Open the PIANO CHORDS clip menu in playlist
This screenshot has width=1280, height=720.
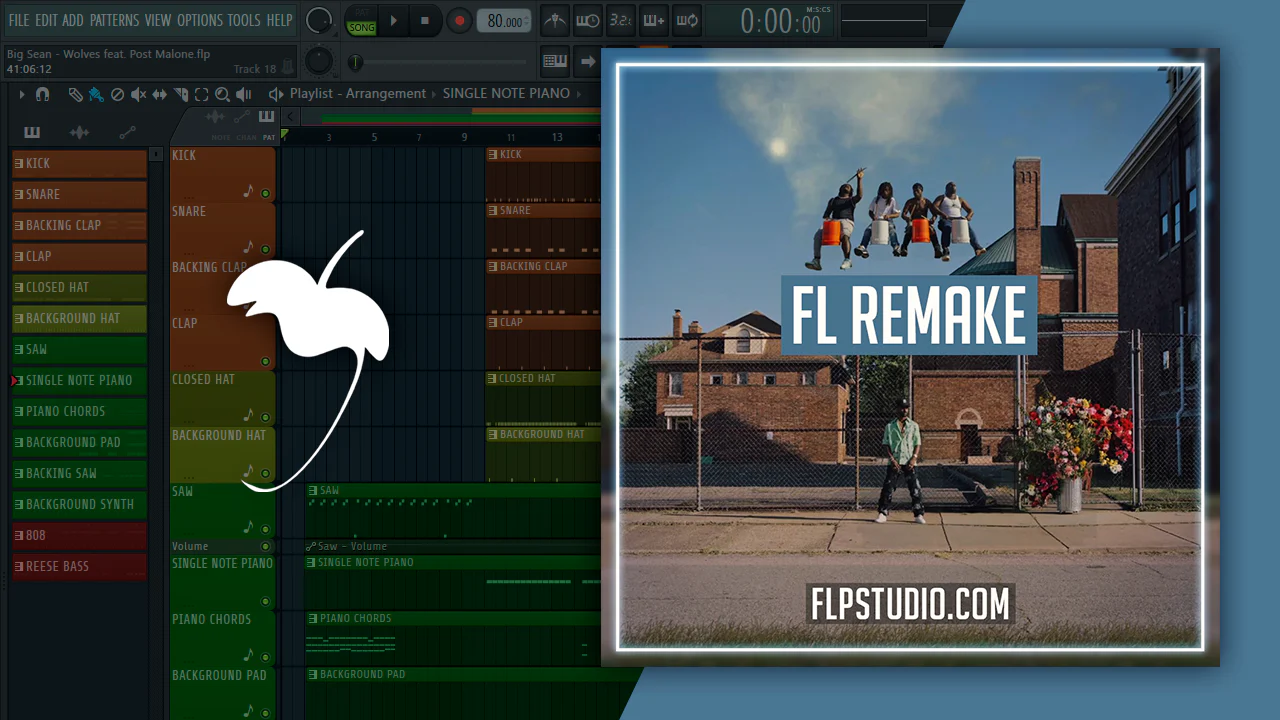(x=313, y=619)
